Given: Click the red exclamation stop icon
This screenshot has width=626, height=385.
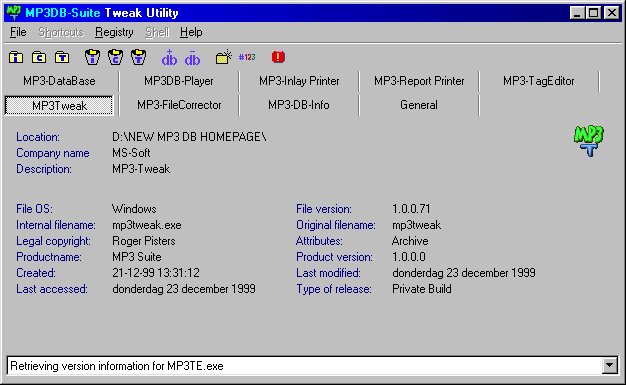Looking at the screenshot, I should coord(278,57).
